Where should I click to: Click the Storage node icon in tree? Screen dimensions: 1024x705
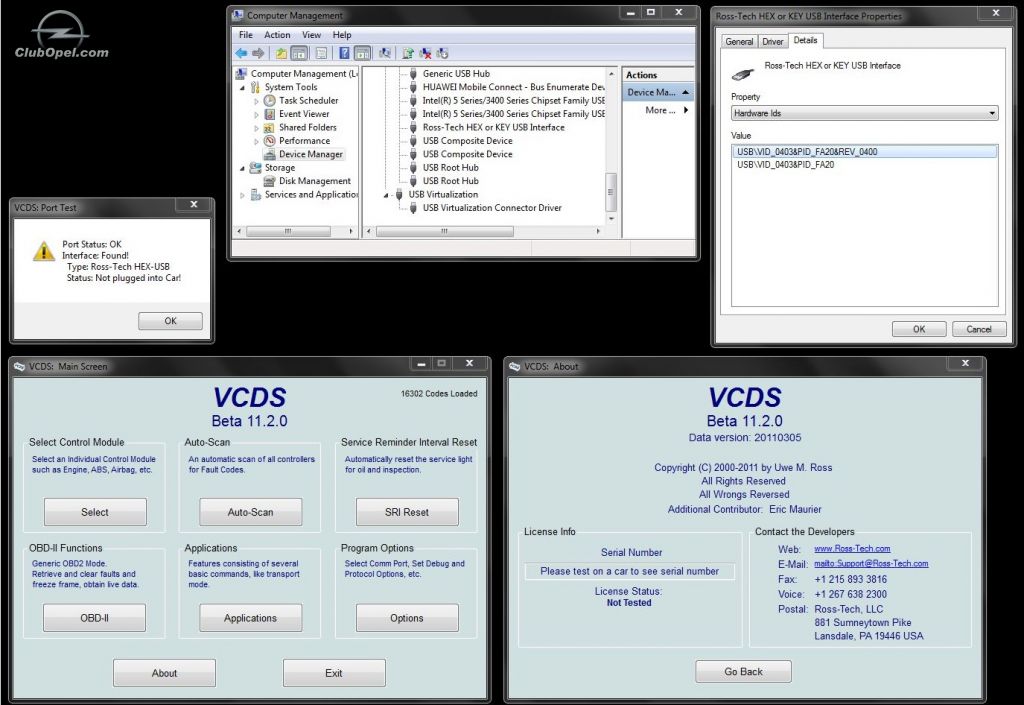point(255,168)
